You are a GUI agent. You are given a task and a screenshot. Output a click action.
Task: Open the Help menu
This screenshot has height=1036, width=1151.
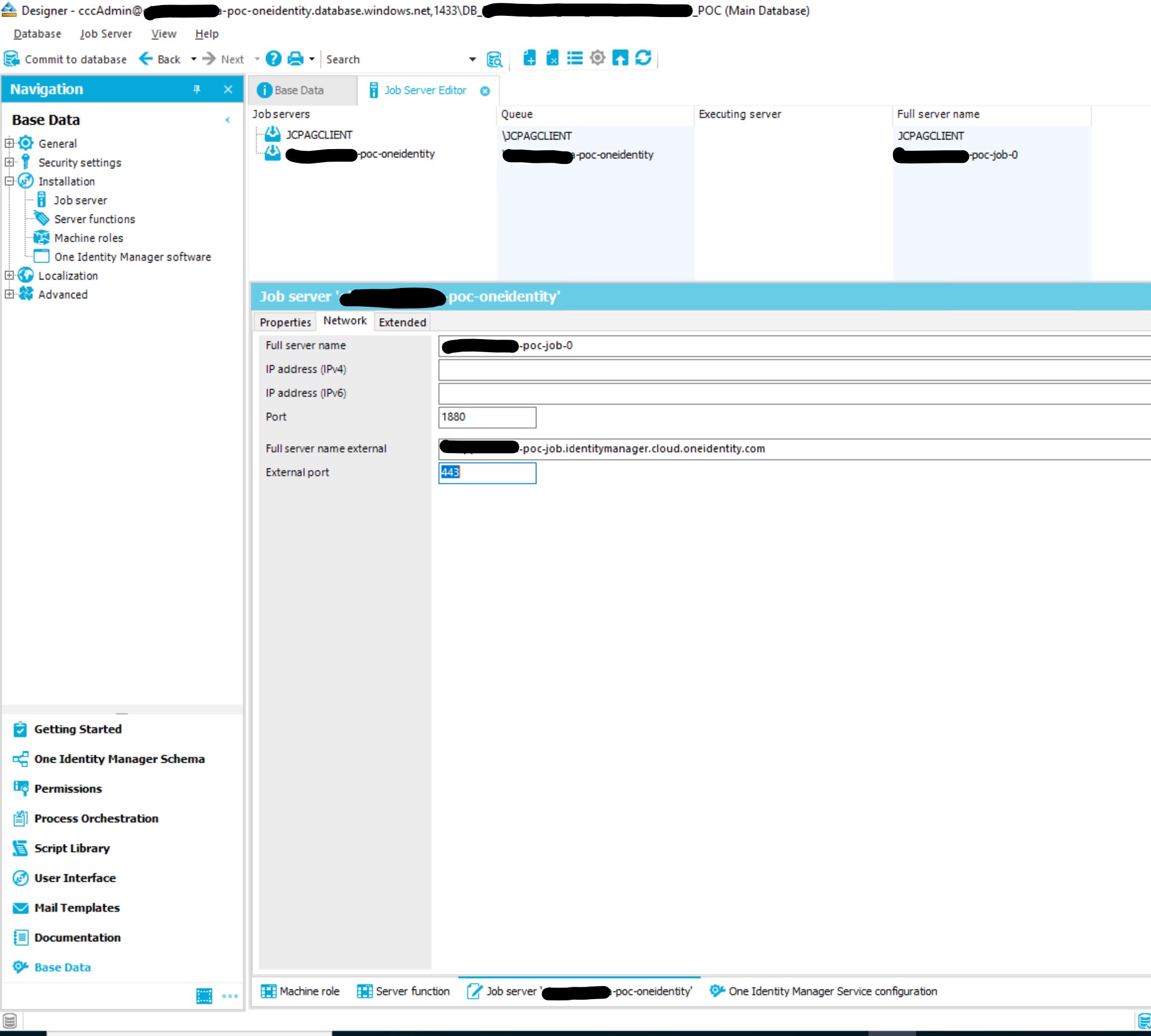(206, 34)
